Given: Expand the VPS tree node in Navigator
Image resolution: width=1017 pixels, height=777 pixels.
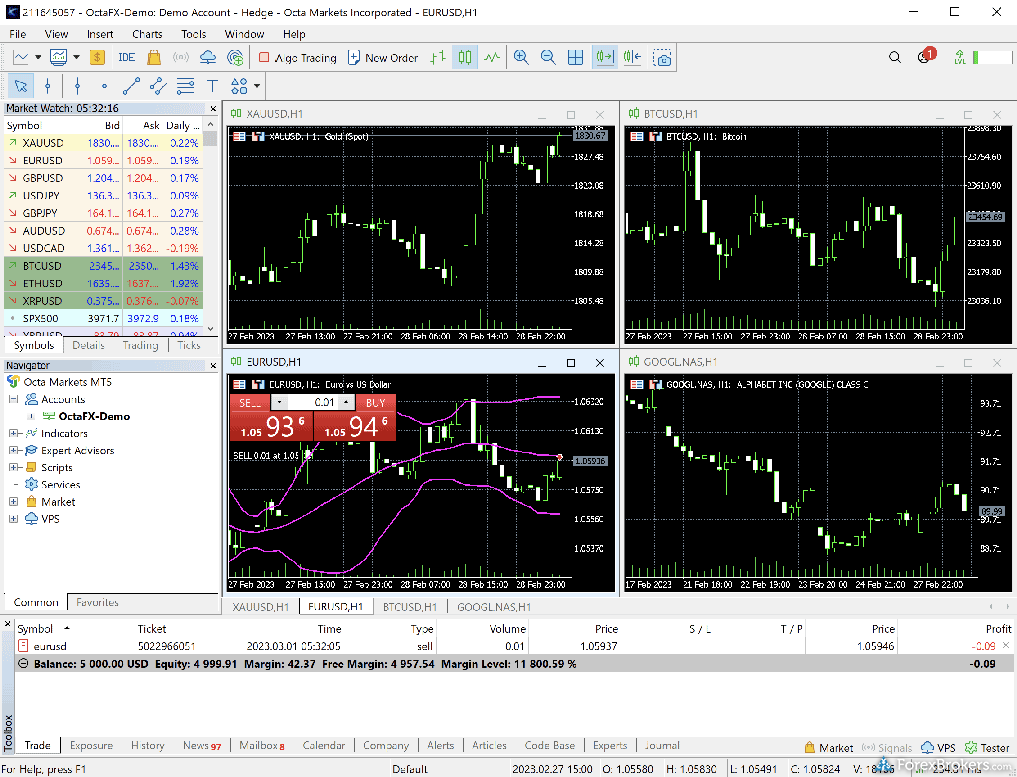Looking at the screenshot, I should coord(13,518).
